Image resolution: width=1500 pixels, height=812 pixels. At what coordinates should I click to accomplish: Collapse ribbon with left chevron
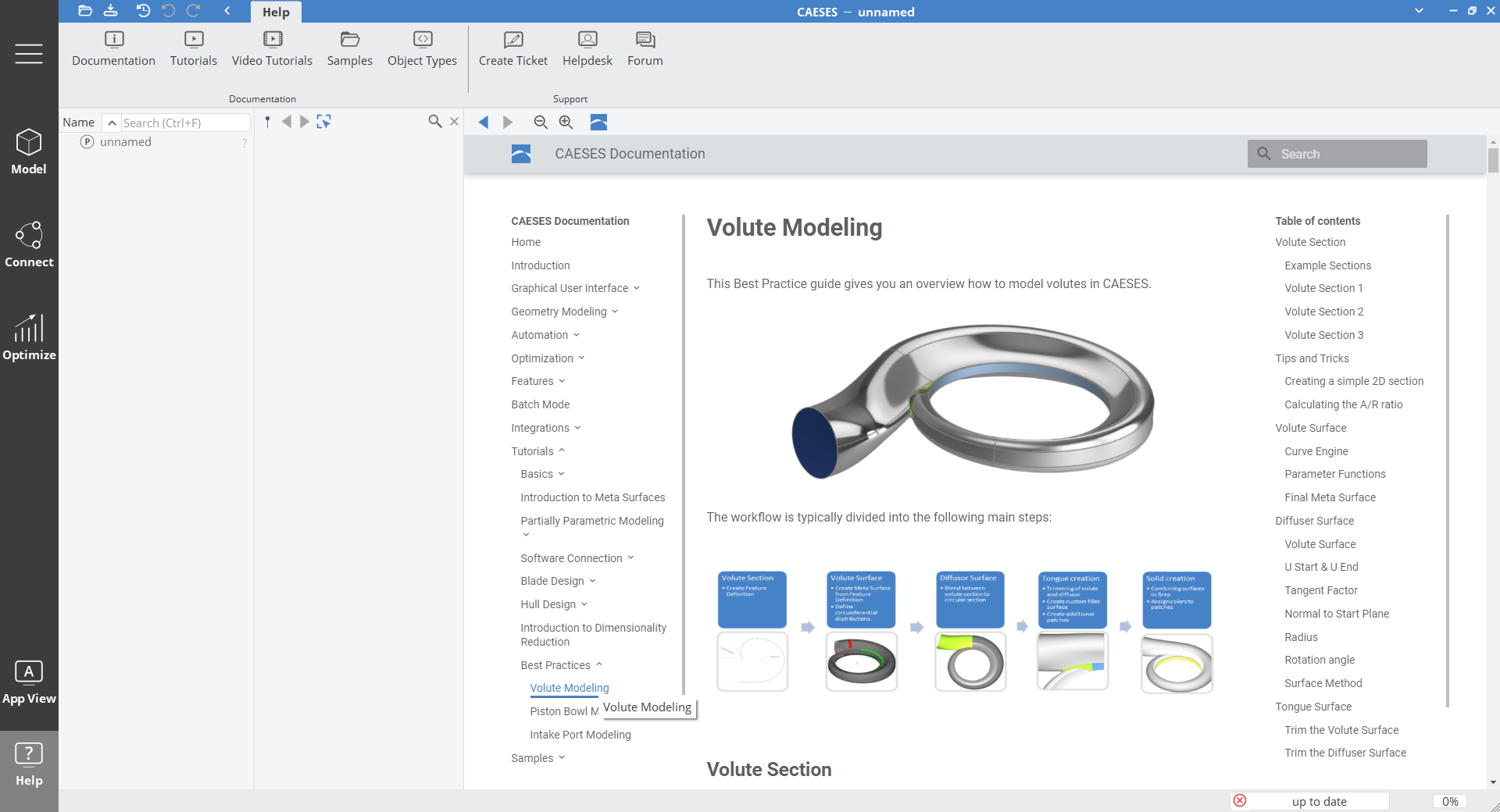[227, 11]
